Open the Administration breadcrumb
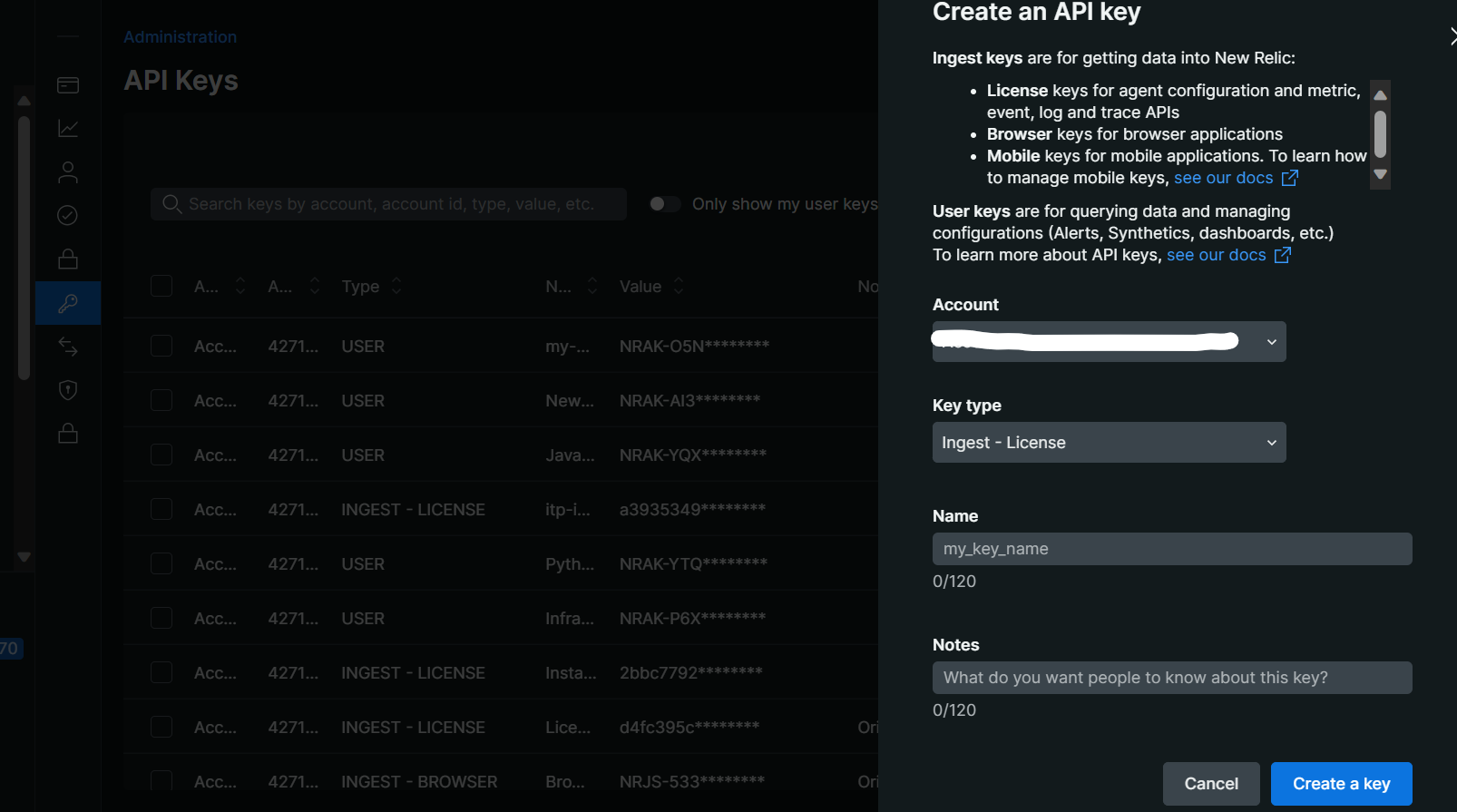The image size is (1457, 812). tap(180, 37)
